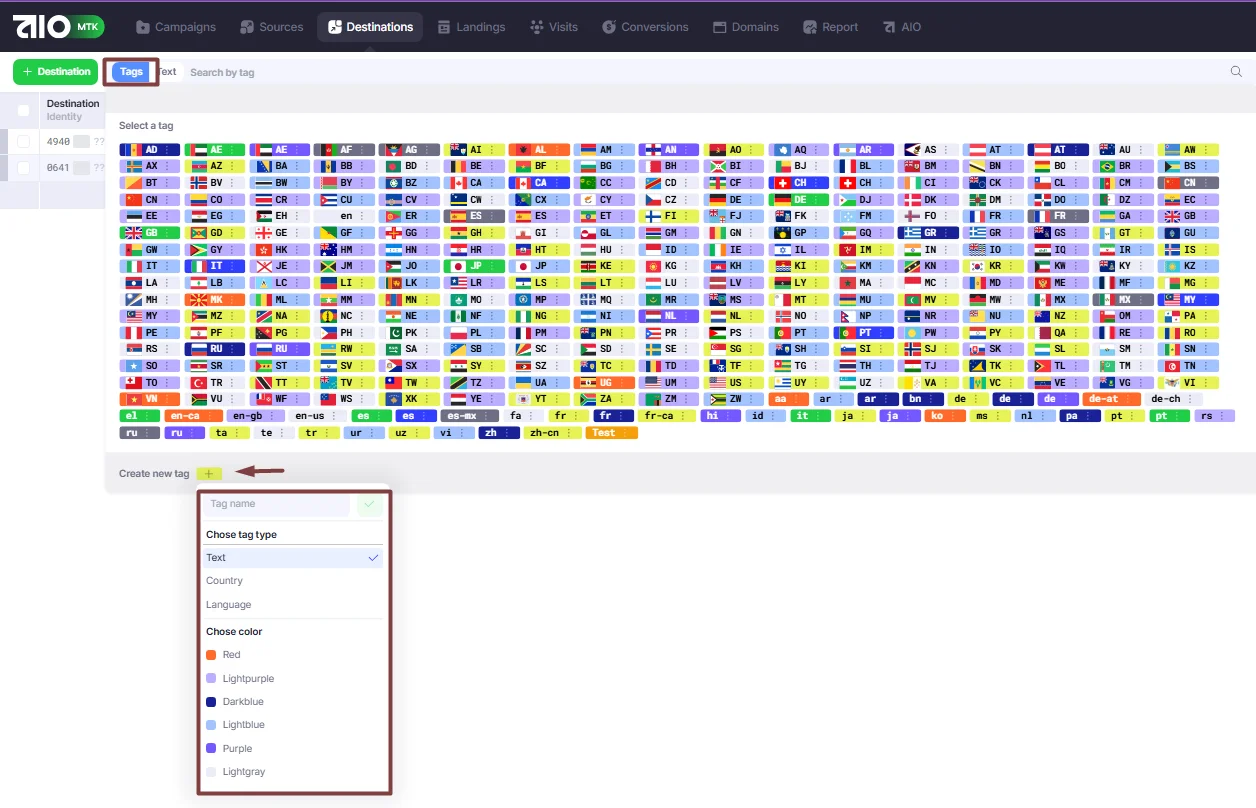Select the VN flag tag
The width and height of the screenshot is (1256, 808).
pos(150,399)
